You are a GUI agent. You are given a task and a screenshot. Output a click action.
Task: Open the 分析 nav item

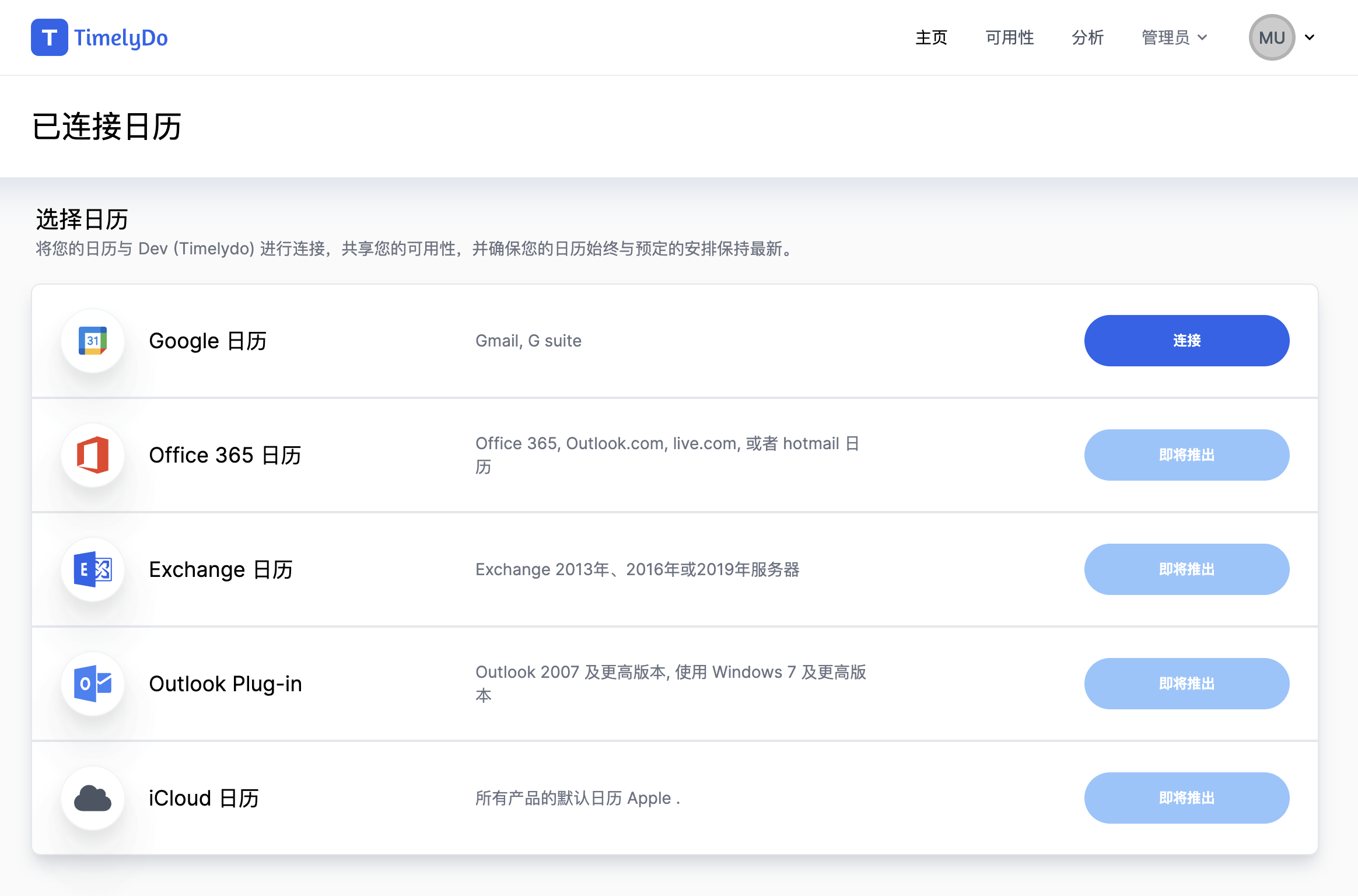click(x=1088, y=37)
